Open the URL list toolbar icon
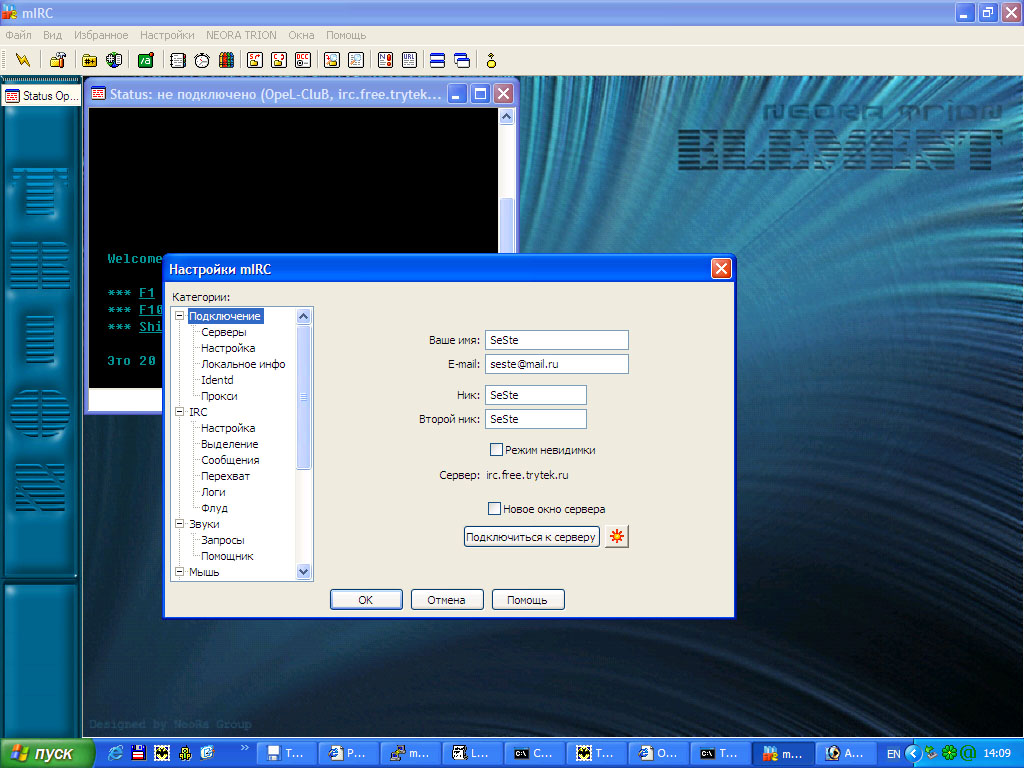This screenshot has height=768, width=1024. (x=409, y=60)
